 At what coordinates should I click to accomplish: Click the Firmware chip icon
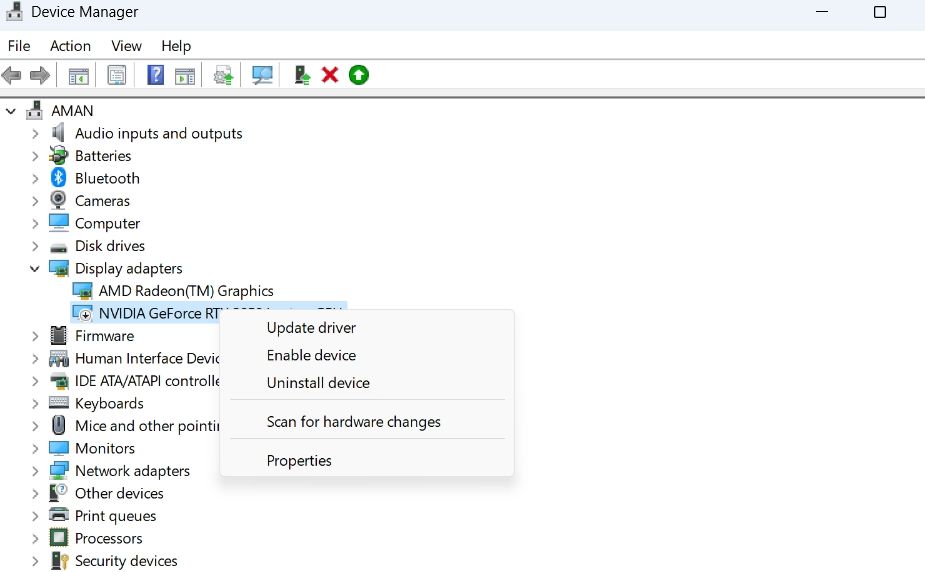[58, 335]
